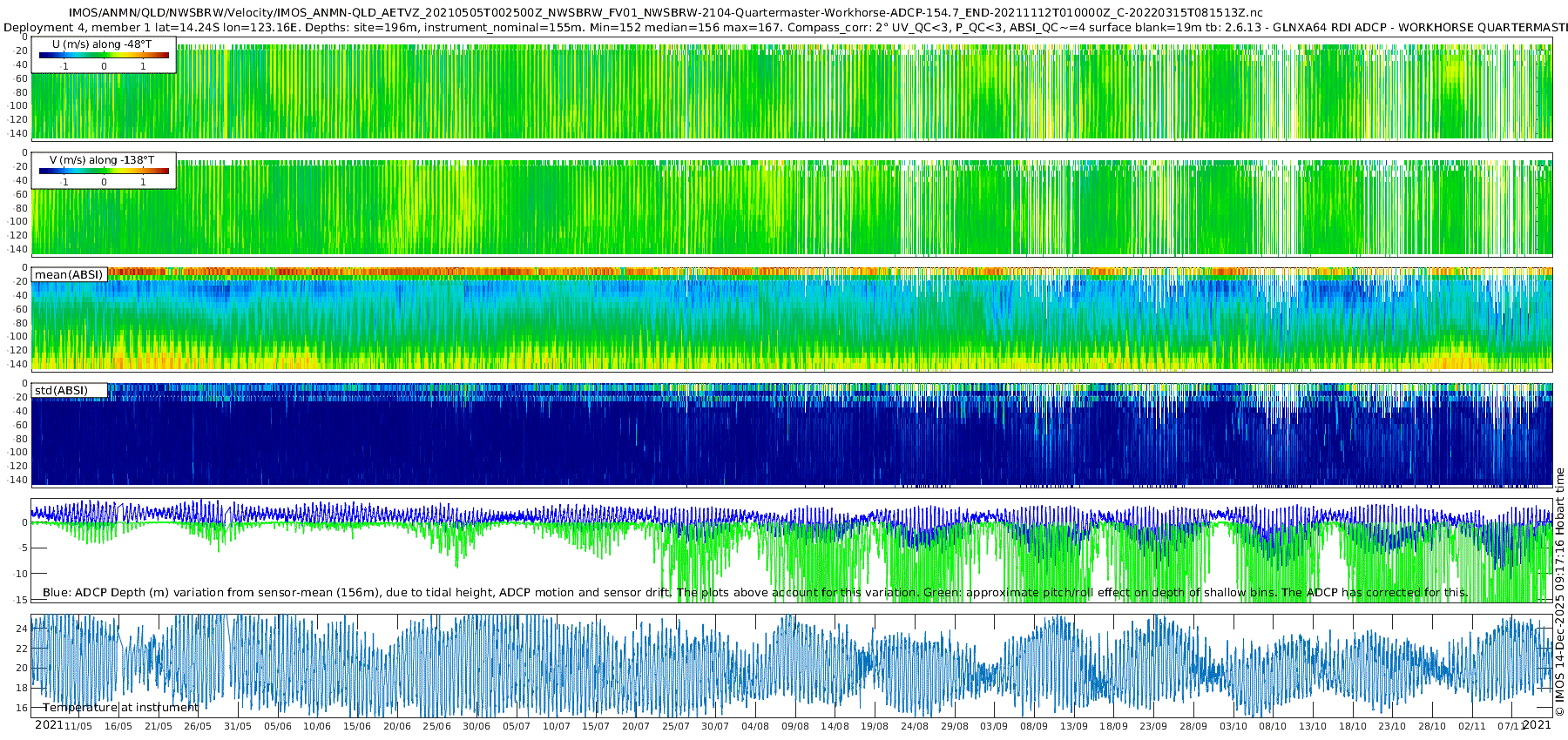
Task: Click the IMOS copyright timestamp text
Action: [x=1560, y=592]
